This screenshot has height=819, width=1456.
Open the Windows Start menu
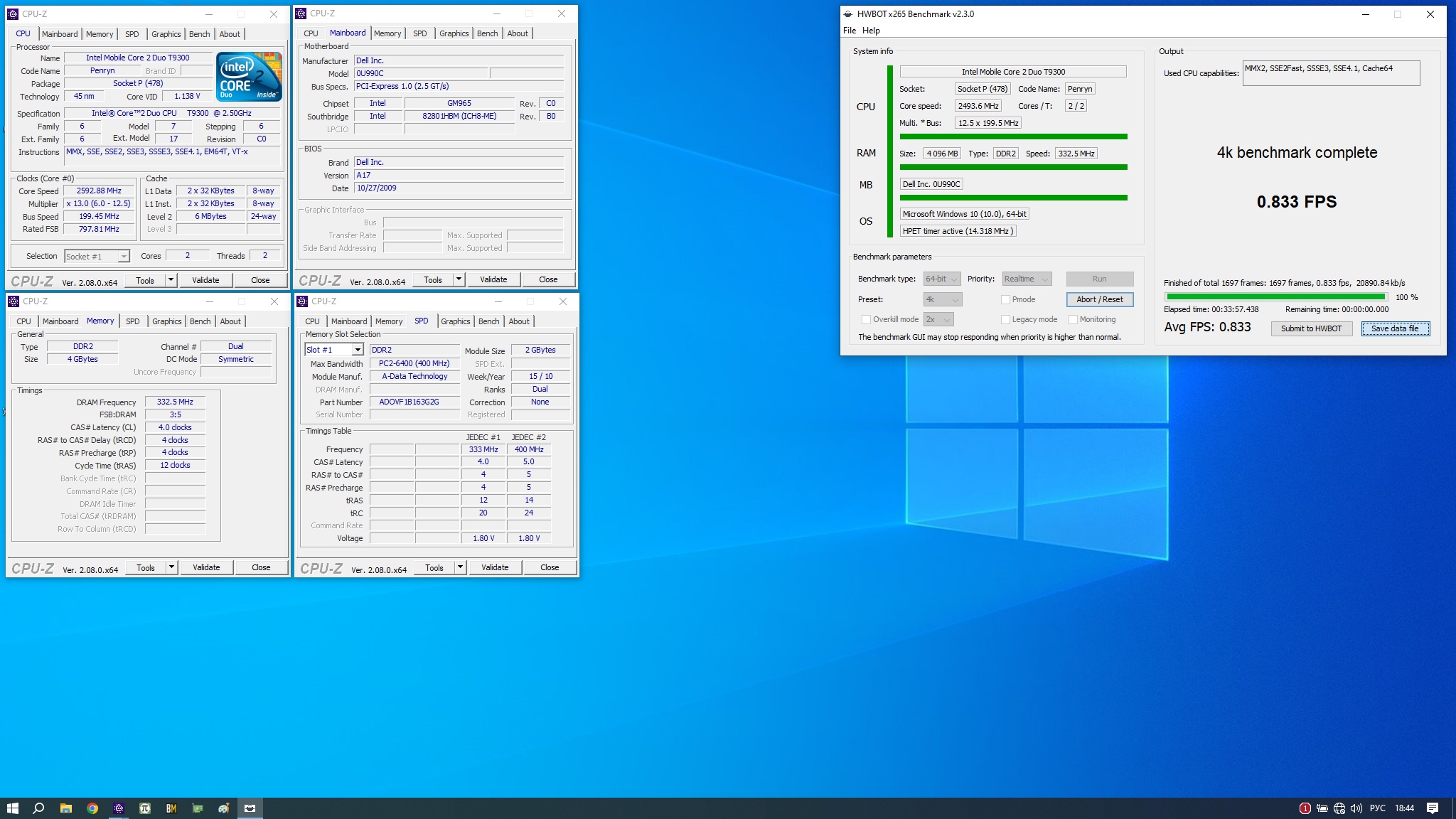[12, 808]
